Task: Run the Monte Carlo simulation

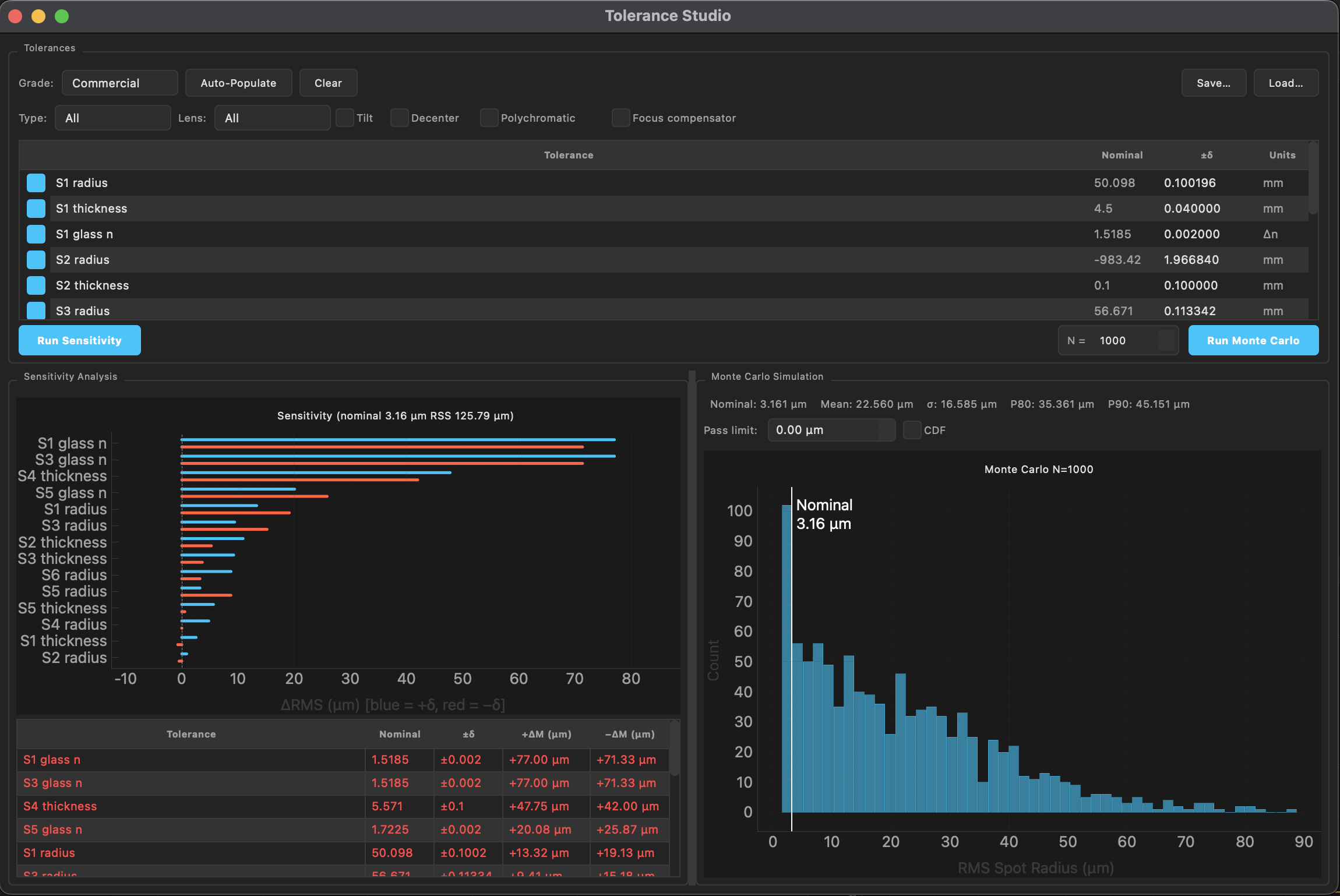Action: point(1253,340)
